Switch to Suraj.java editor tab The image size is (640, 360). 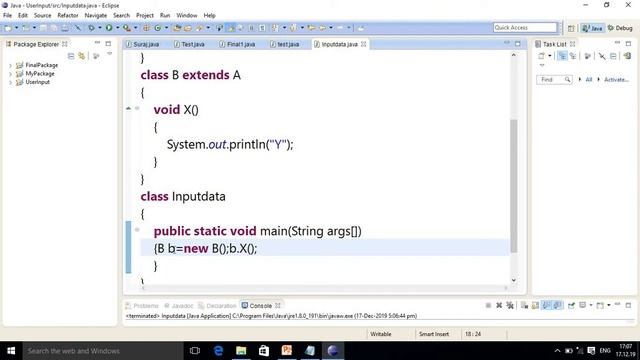point(143,44)
